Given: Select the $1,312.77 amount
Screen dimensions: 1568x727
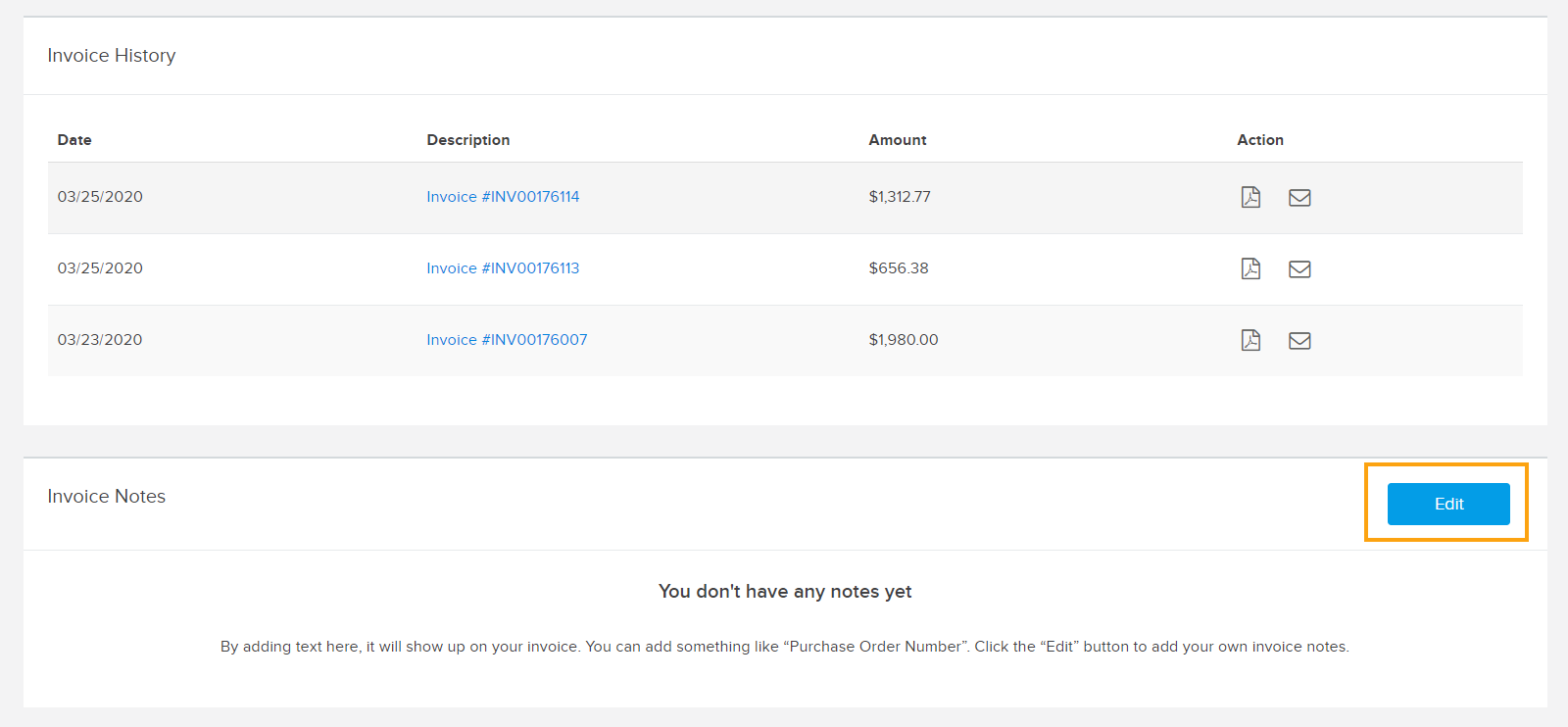Looking at the screenshot, I should point(900,197).
